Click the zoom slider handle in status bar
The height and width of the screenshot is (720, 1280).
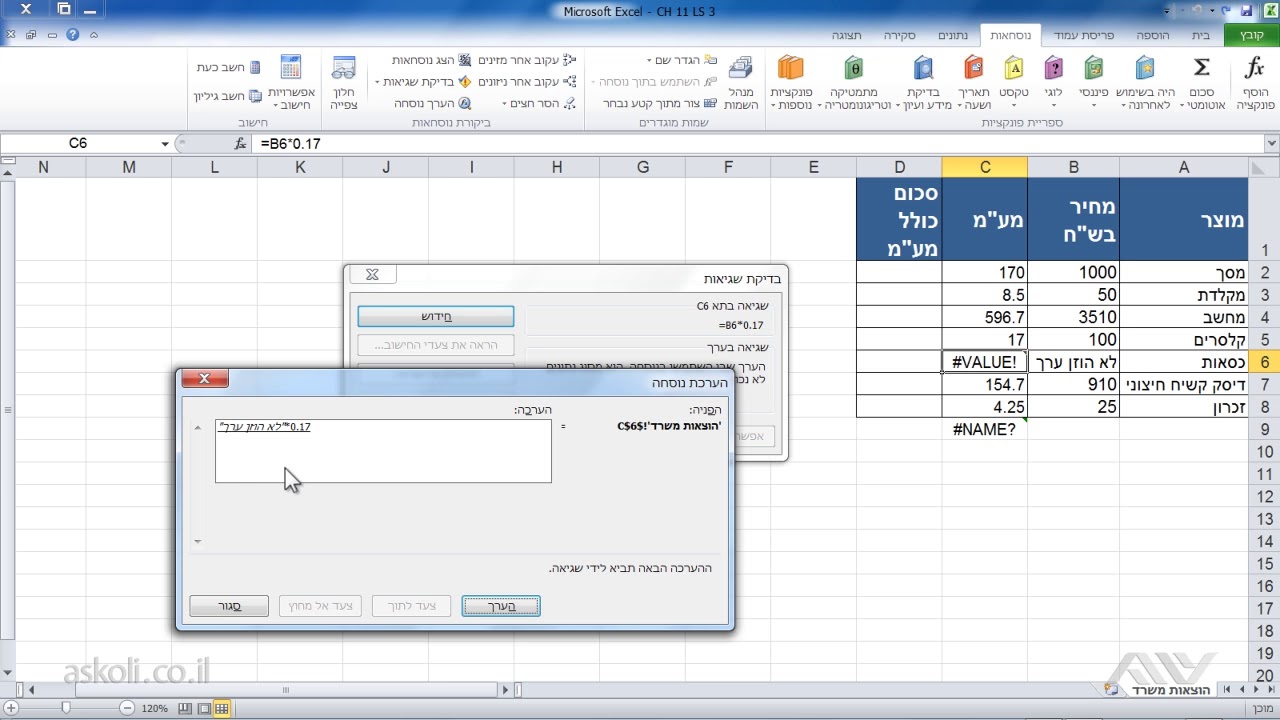click(66, 708)
